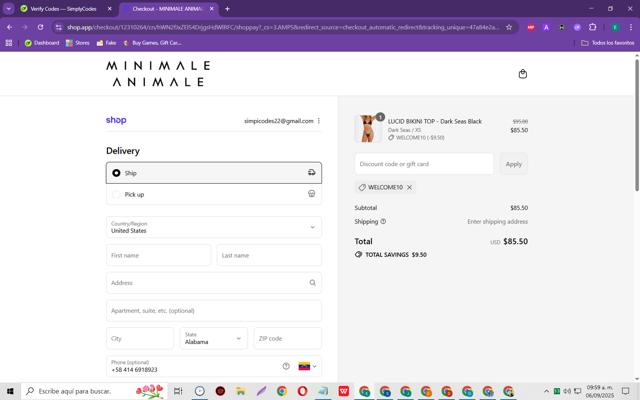Click the City input field

[x=140, y=338]
